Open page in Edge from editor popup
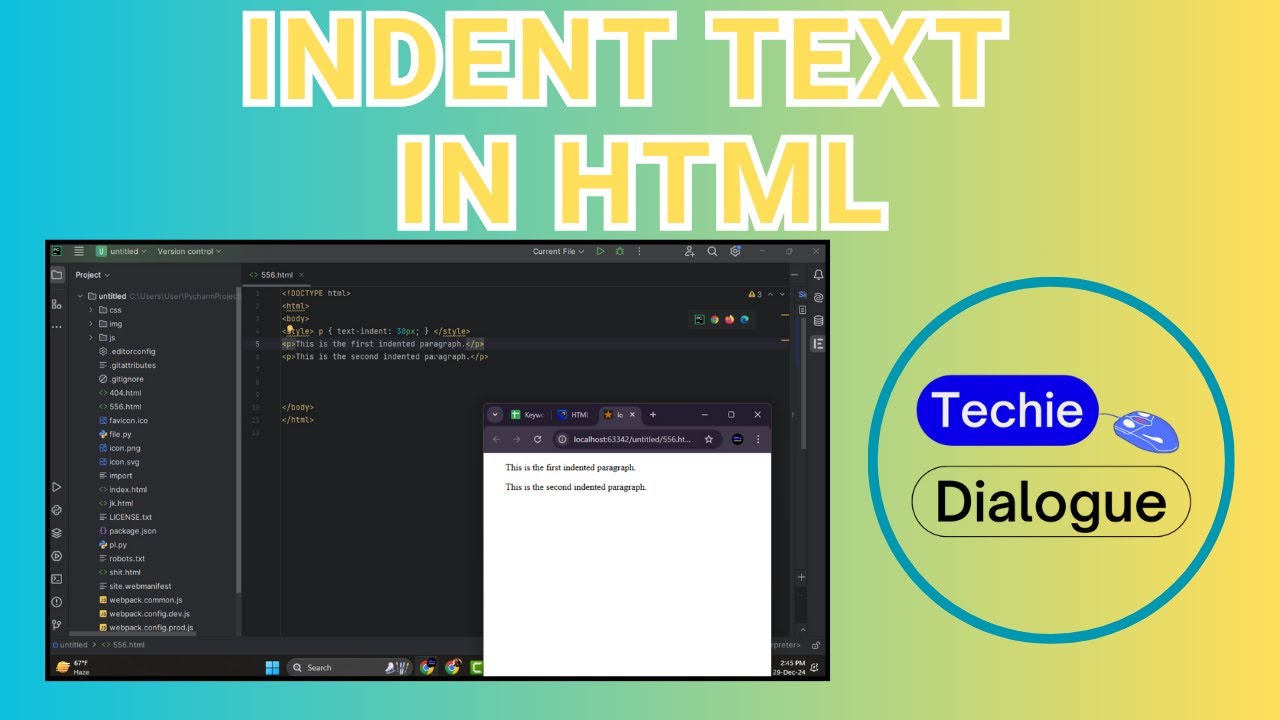The image size is (1280, 720). [744, 320]
